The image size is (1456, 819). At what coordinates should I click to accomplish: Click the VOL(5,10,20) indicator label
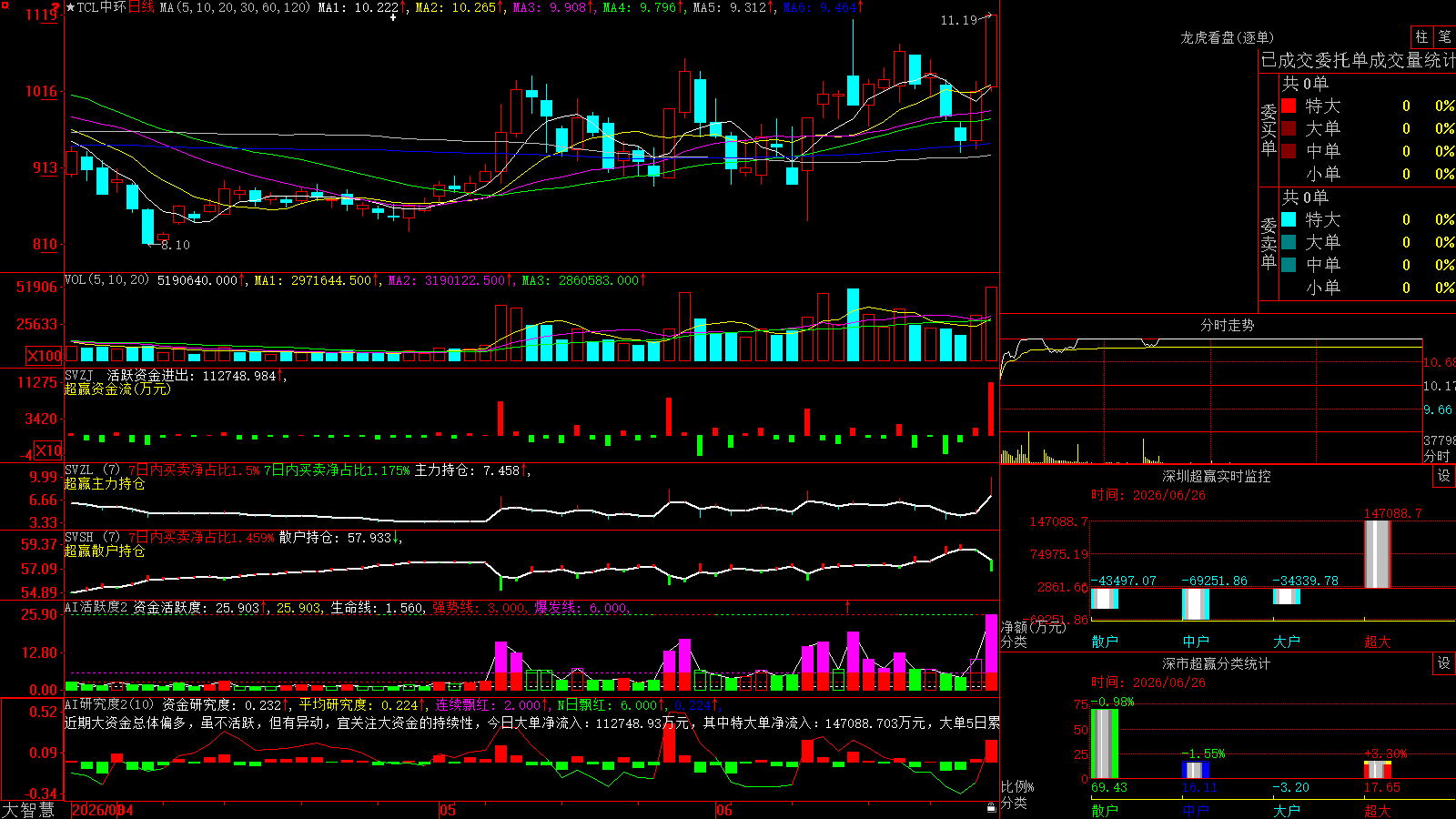tap(107, 280)
